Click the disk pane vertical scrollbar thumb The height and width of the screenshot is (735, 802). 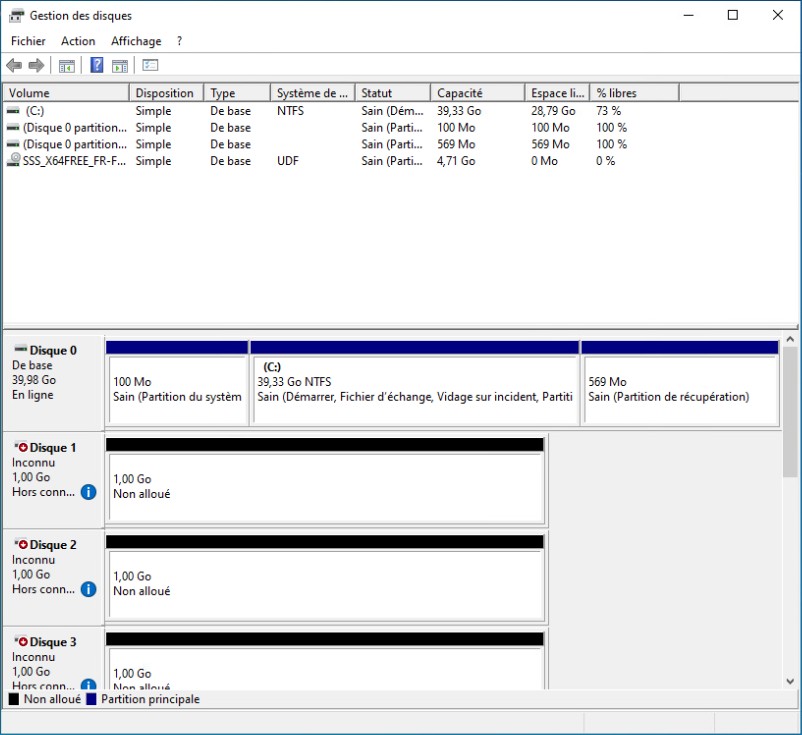(x=790, y=412)
